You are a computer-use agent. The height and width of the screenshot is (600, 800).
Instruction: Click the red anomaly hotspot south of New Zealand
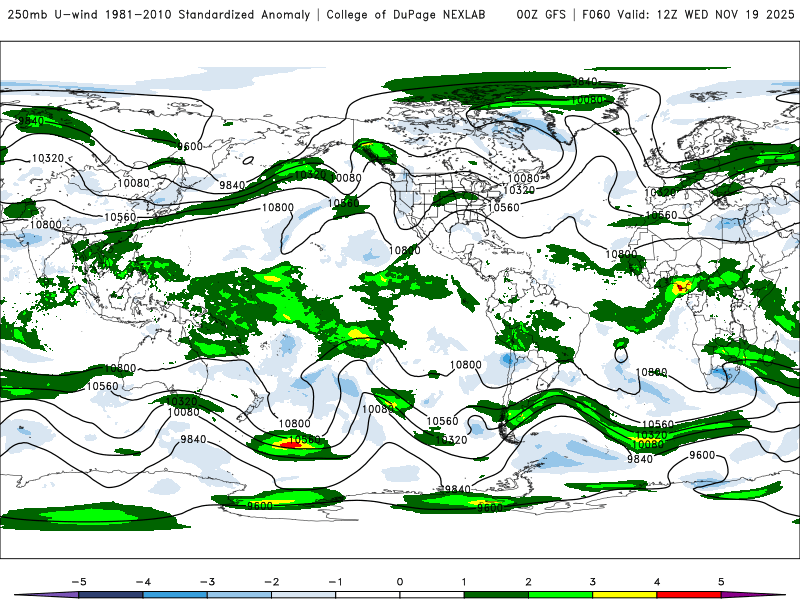click(x=292, y=445)
